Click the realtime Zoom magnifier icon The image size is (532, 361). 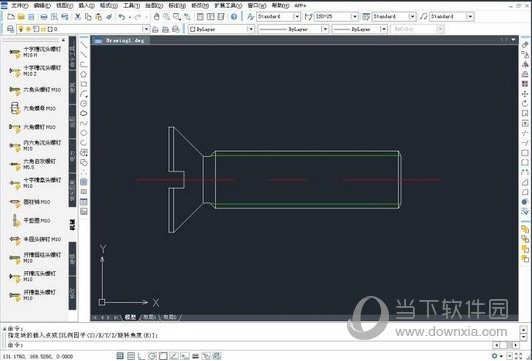[x=166, y=17]
